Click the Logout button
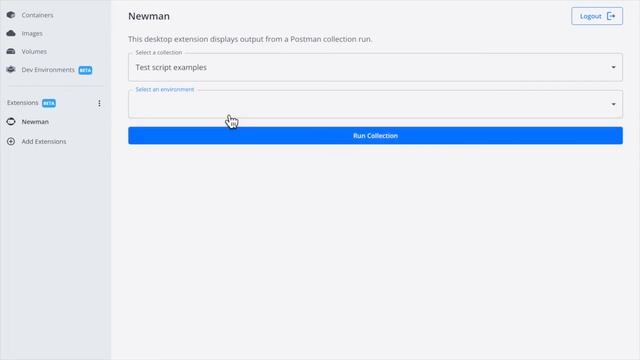The image size is (640, 360). point(597,16)
